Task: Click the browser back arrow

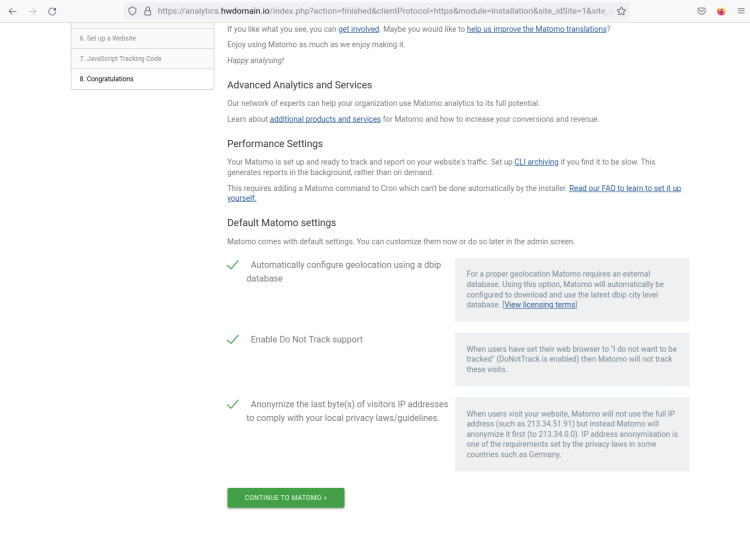Action: (12, 11)
